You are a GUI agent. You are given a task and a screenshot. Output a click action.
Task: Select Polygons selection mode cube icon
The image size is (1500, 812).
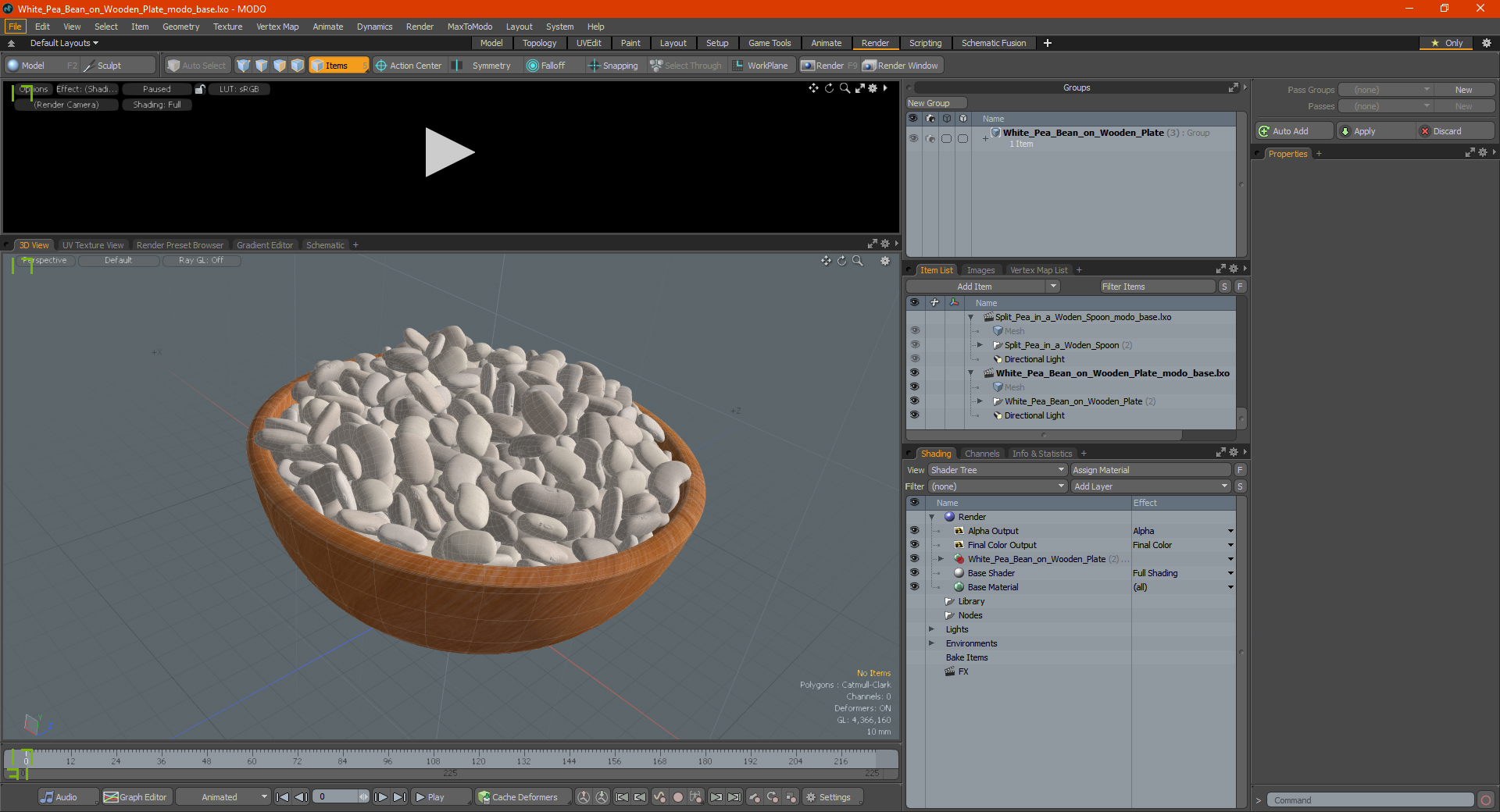pos(280,66)
